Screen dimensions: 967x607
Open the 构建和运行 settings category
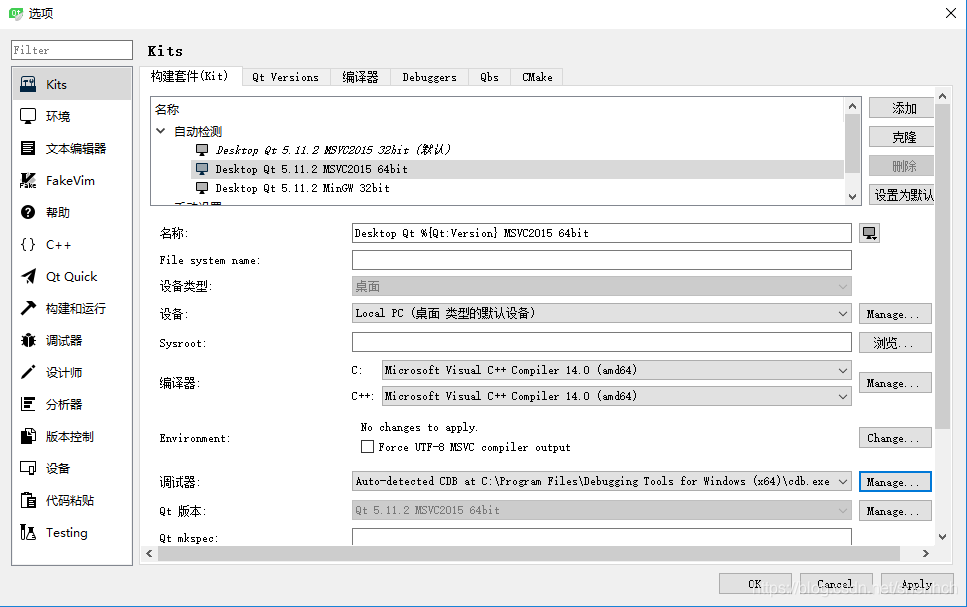(72, 308)
